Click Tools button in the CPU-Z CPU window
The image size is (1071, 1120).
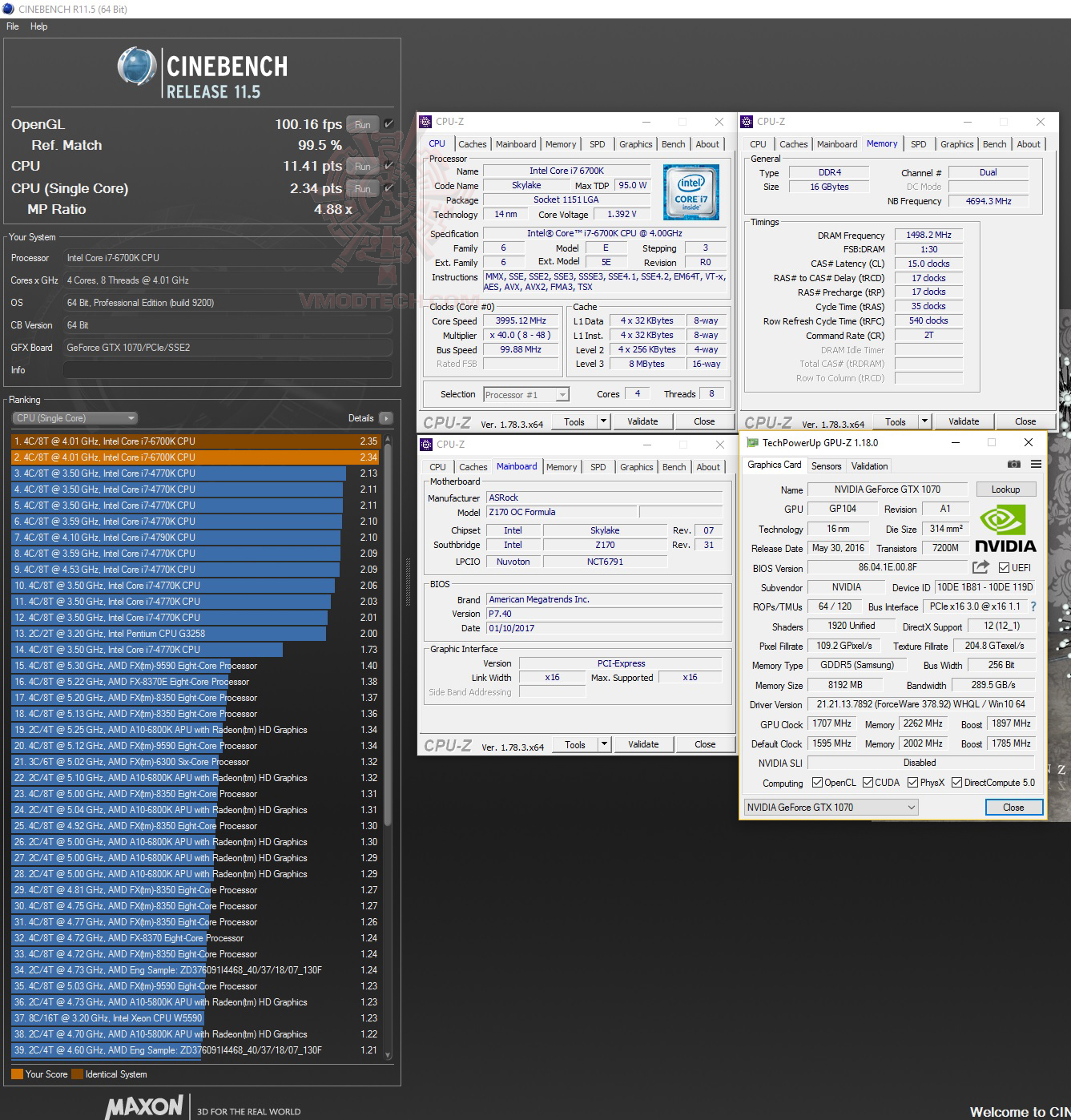tap(574, 421)
